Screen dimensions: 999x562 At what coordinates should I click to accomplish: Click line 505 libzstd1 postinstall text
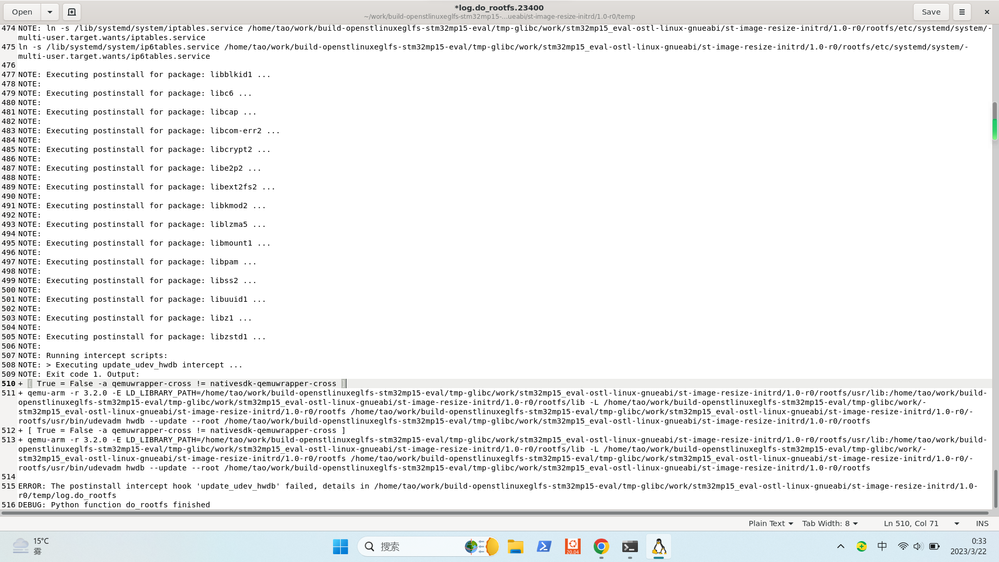point(141,336)
